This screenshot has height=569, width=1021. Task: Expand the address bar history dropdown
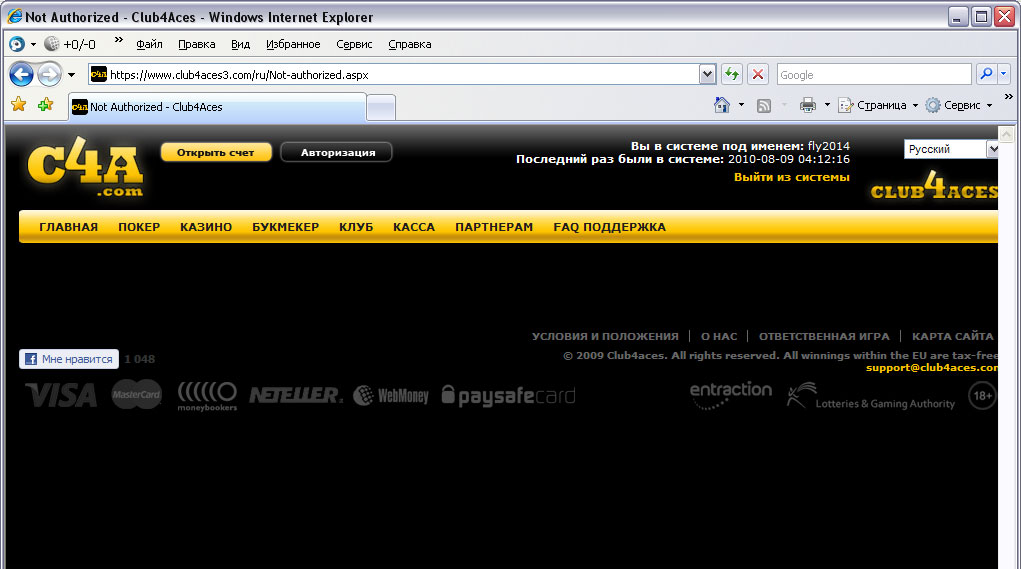pos(707,74)
